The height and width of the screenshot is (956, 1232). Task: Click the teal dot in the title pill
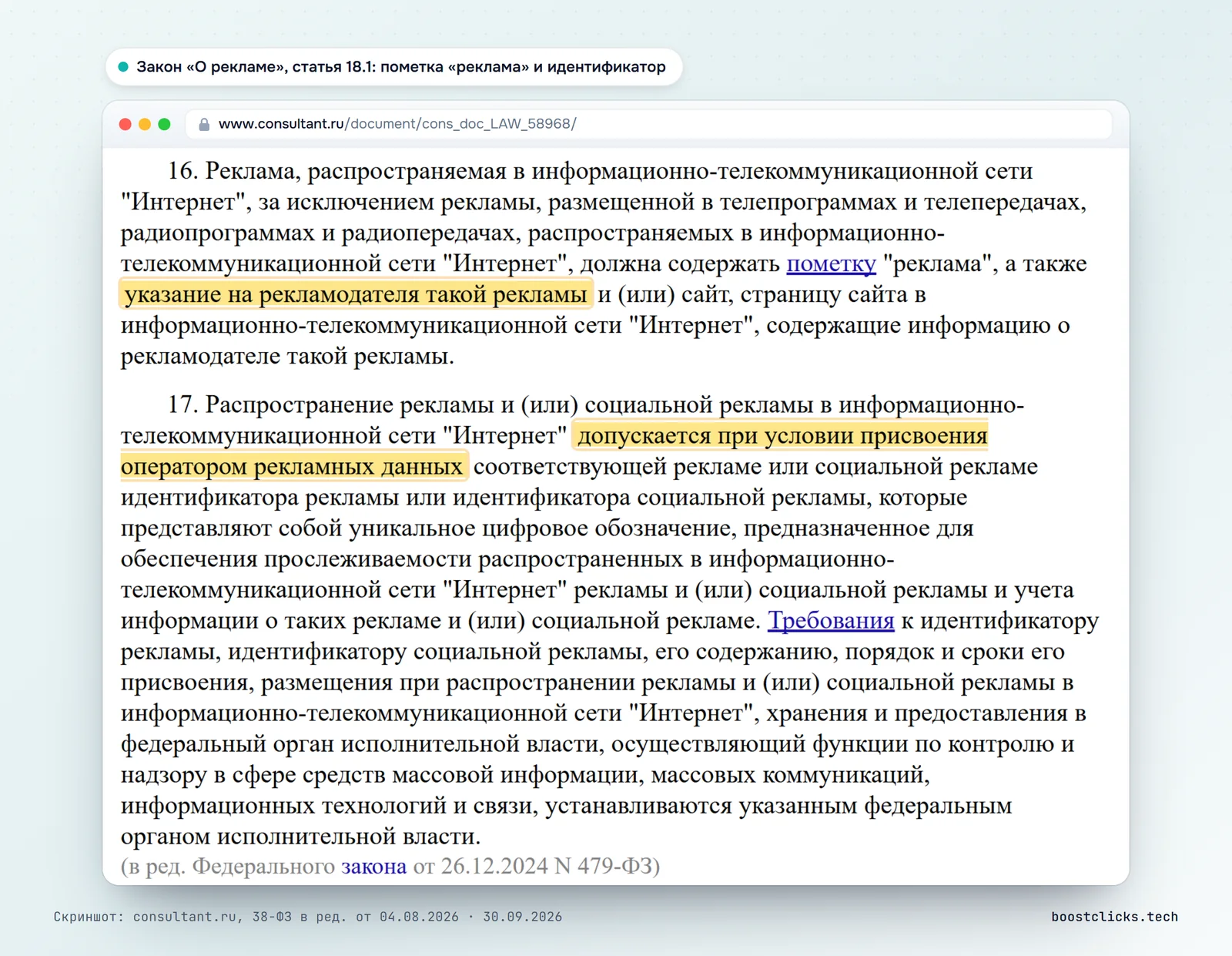pos(123,67)
